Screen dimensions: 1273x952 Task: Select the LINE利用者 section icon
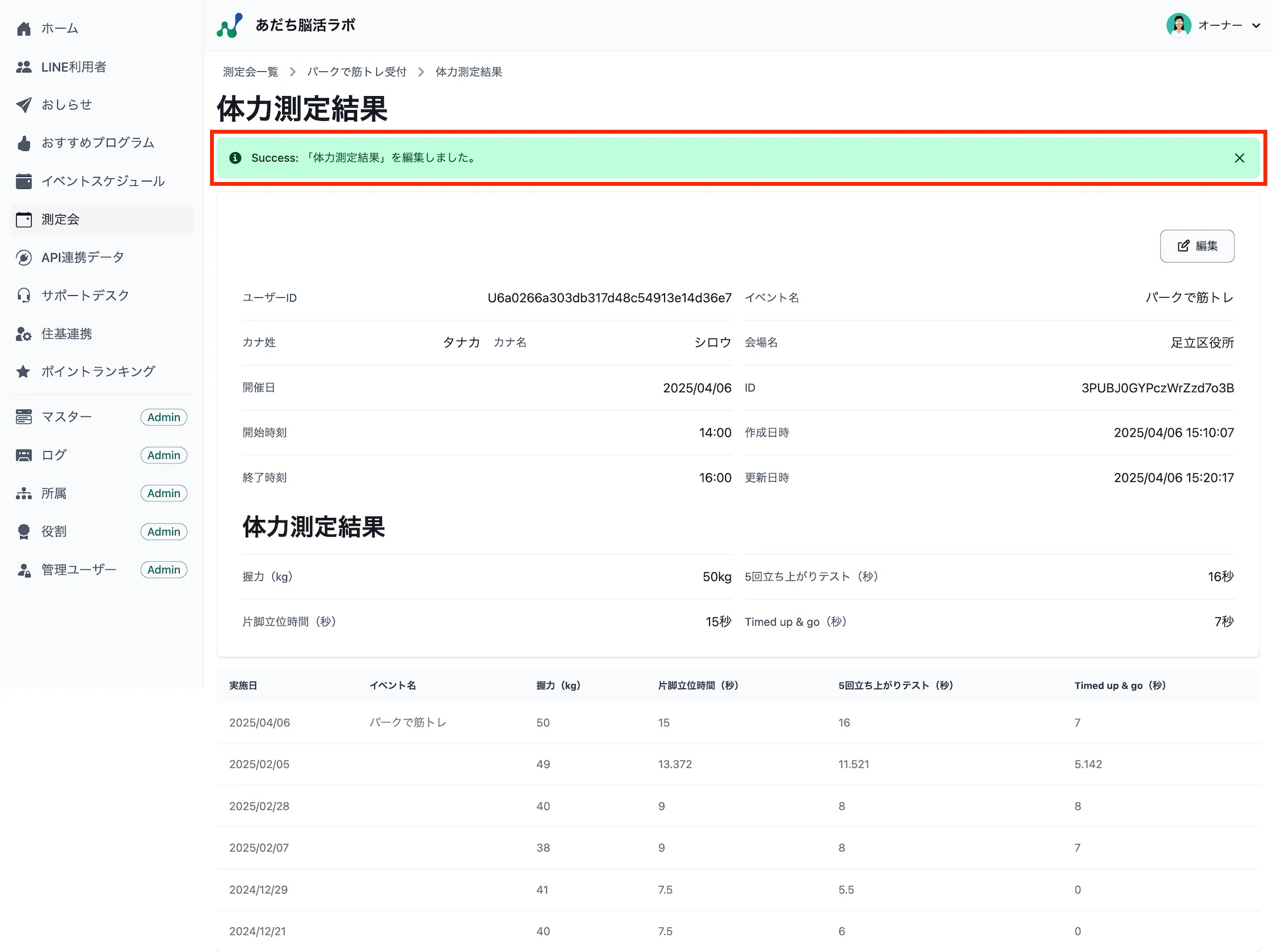[x=24, y=66]
